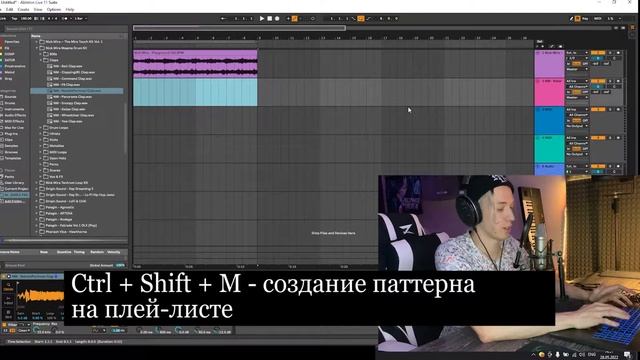Viewport: 640px width, 360px height.
Task: Open the Options menu
Action: tap(53, 9)
